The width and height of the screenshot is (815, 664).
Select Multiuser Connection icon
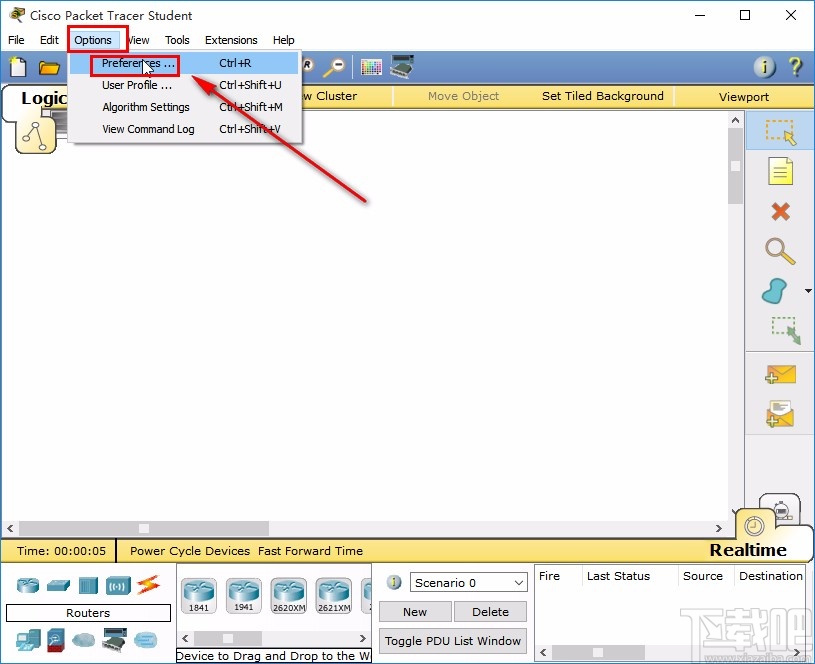click(146, 640)
